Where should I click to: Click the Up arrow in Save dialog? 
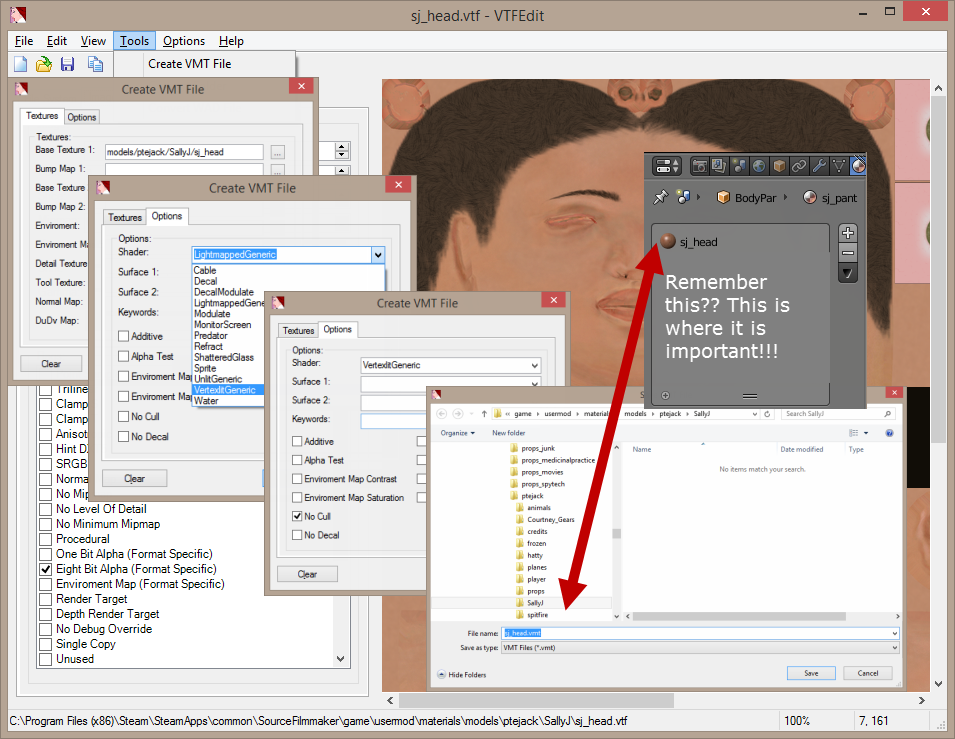484,414
